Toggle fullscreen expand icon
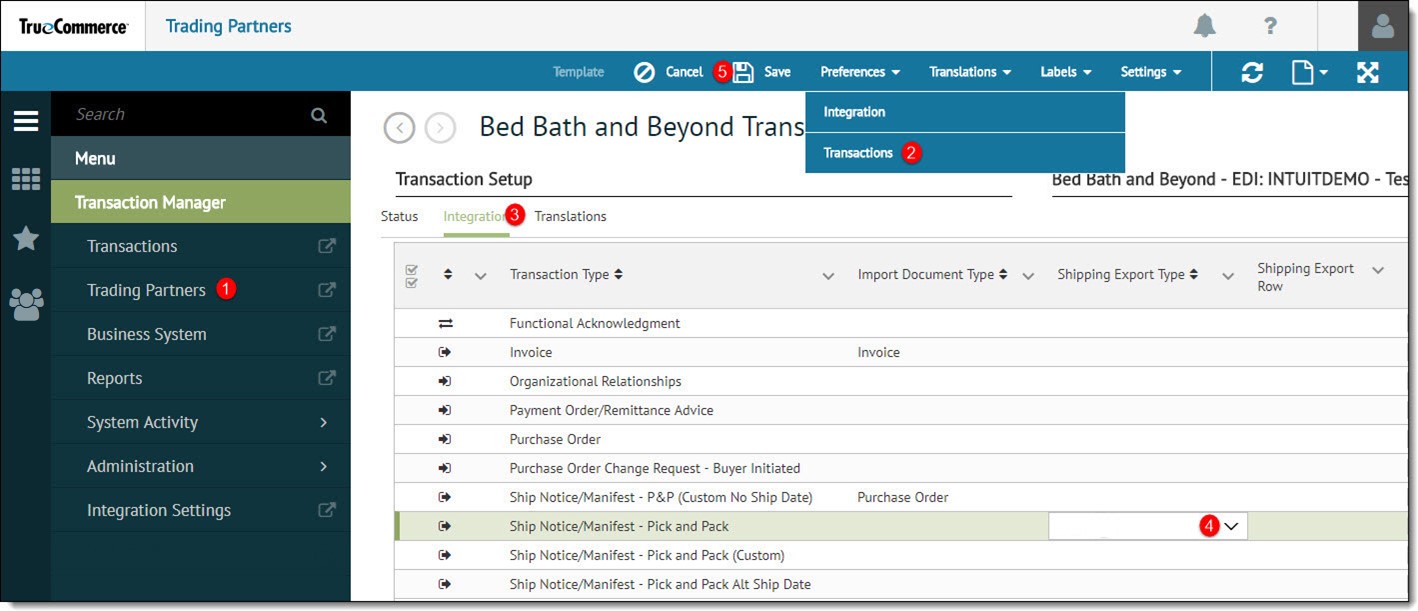Screen dimensions: 1418x611 [1368, 72]
